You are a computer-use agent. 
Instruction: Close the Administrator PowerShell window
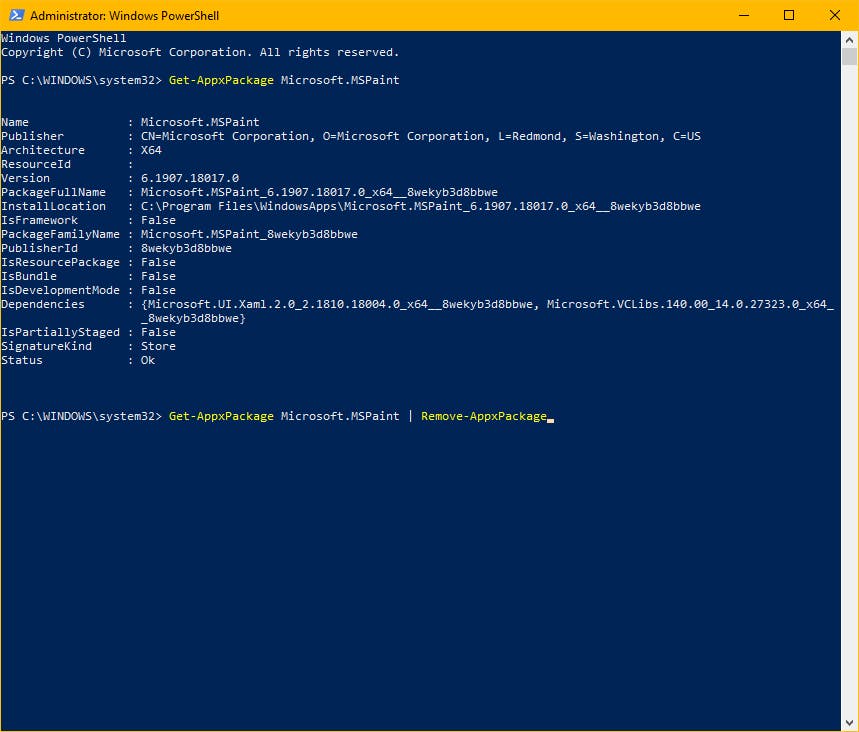pyautogui.click(x=834, y=15)
